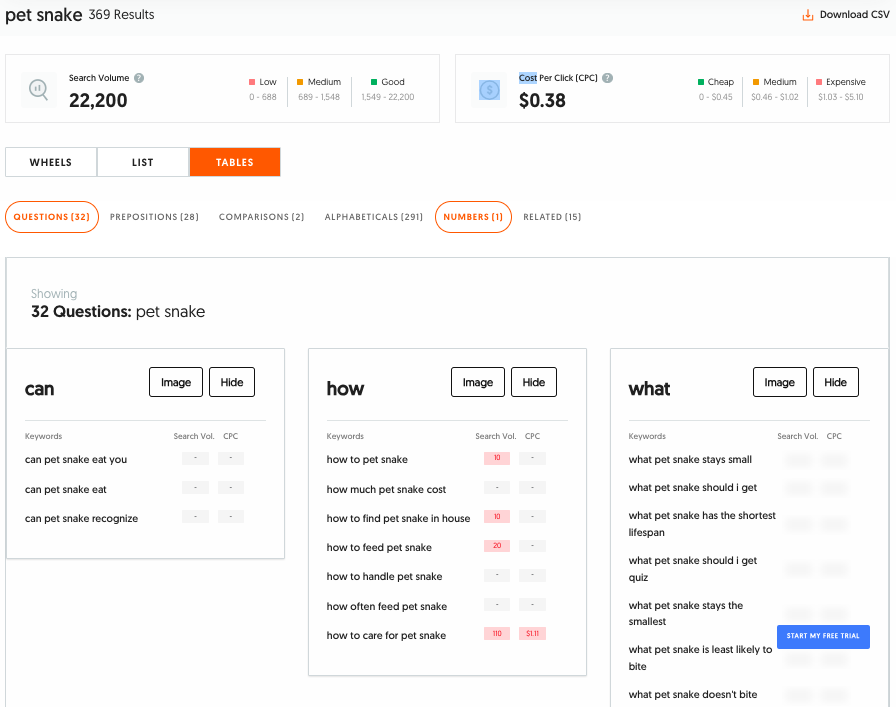Click the $1.11 CPC value cell
The image size is (896, 707).
[532, 634]
